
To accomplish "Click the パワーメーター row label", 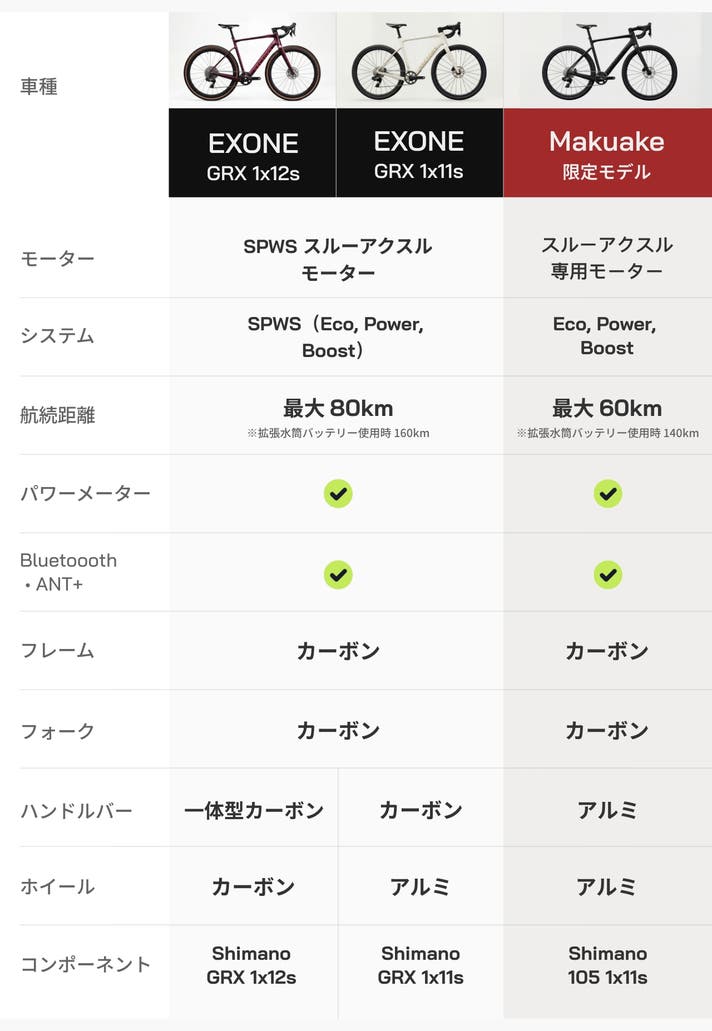I will point(86,494).
